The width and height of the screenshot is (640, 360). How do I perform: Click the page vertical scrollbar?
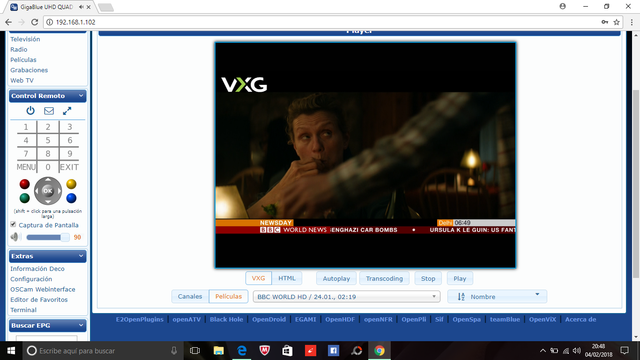[x=636, y=184]
